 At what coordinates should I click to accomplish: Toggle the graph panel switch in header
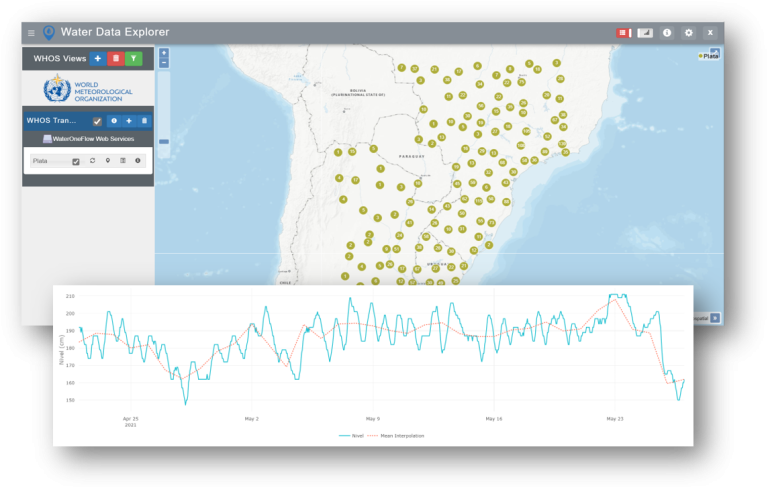[645, 33]
